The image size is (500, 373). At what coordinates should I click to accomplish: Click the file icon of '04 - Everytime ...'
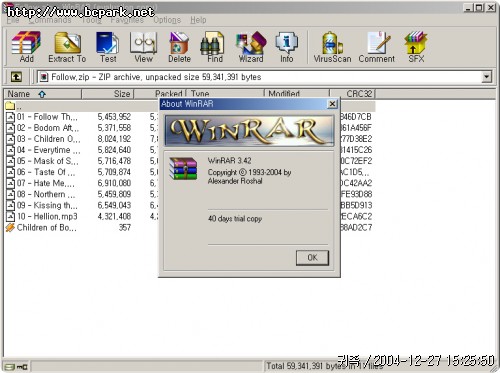pos(10,150)
